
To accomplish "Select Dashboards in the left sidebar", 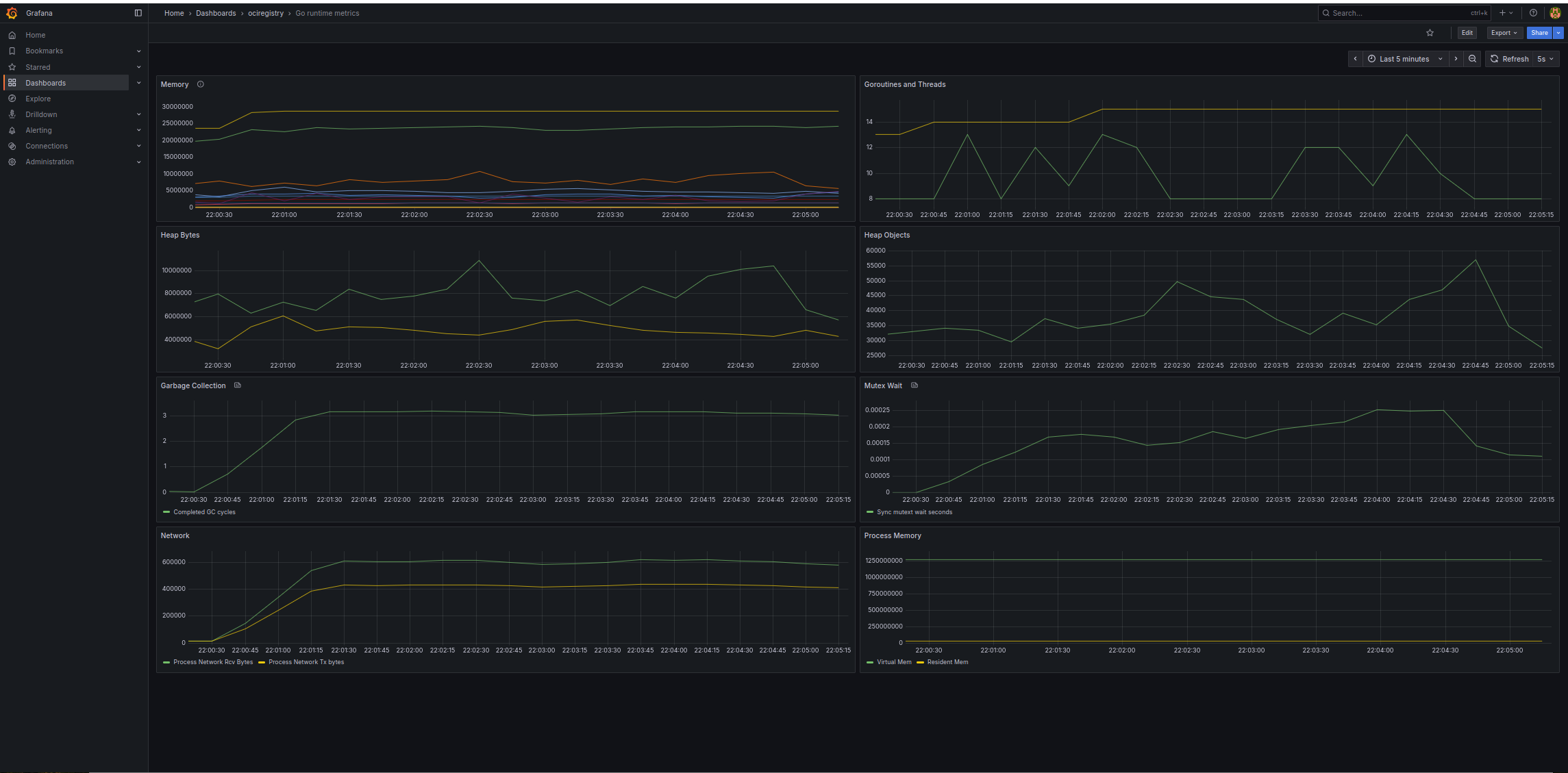I will click(45, 83).
